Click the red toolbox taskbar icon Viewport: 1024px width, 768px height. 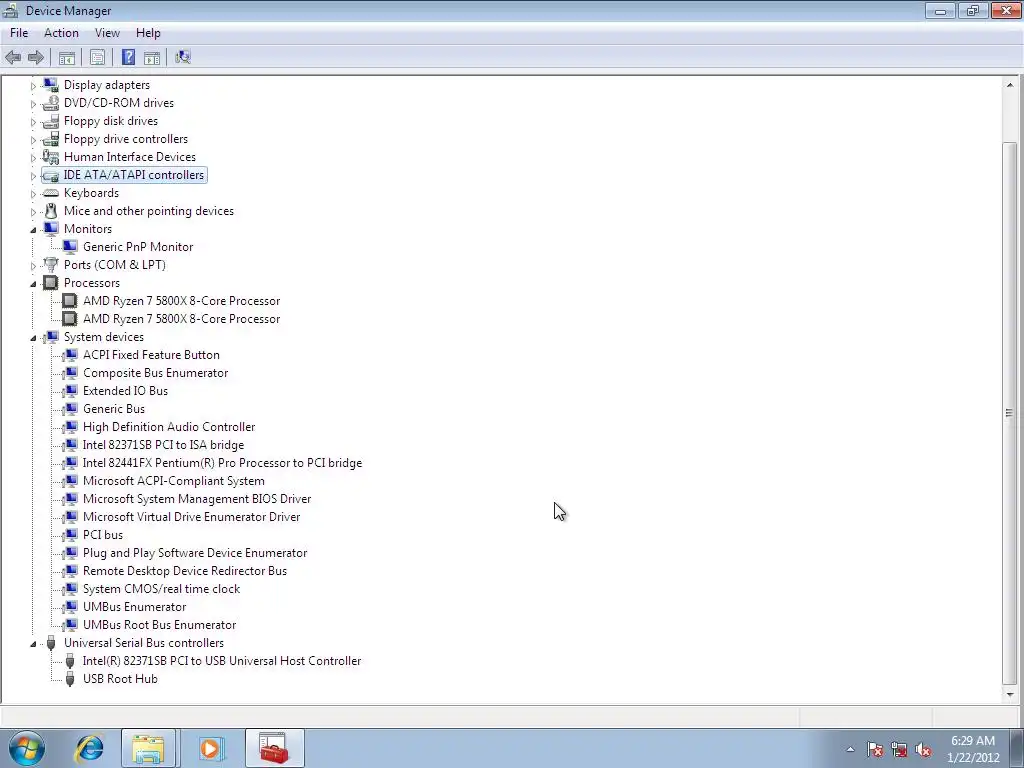coord(274,748)
